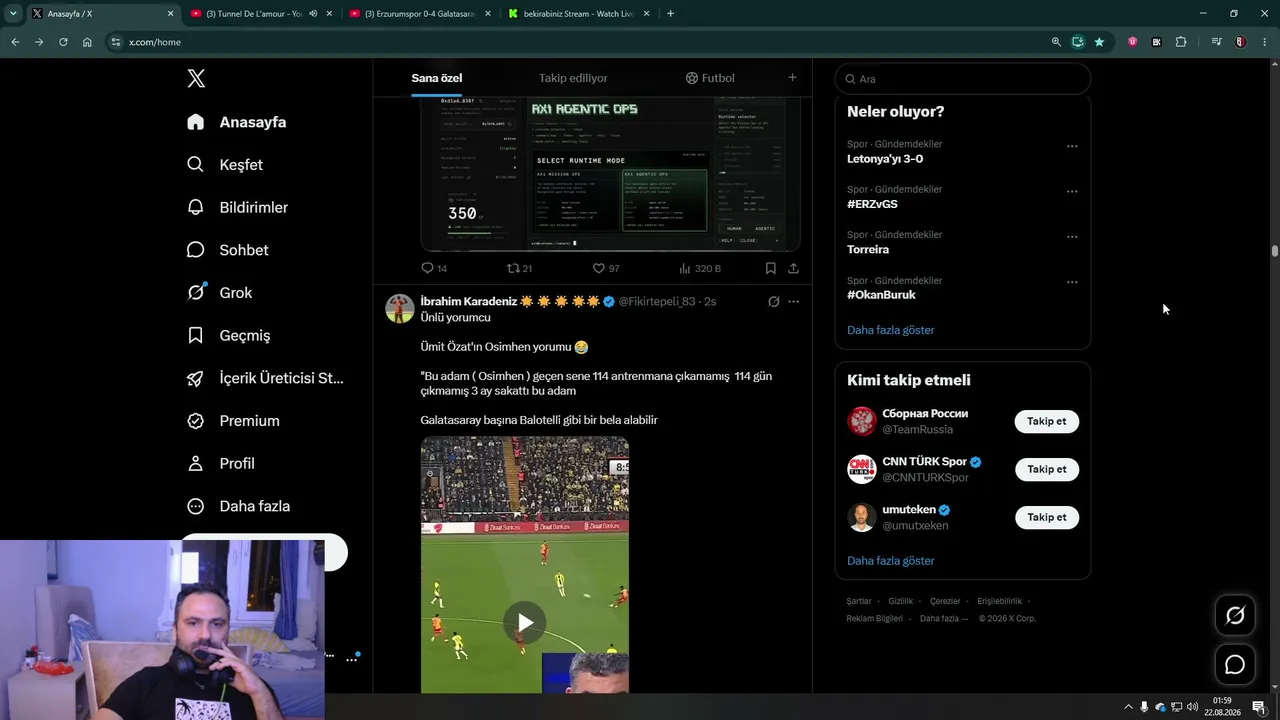Open the #ERZvGS trending topic
This screenshot has width=1280, height=720.
[872, 204]
